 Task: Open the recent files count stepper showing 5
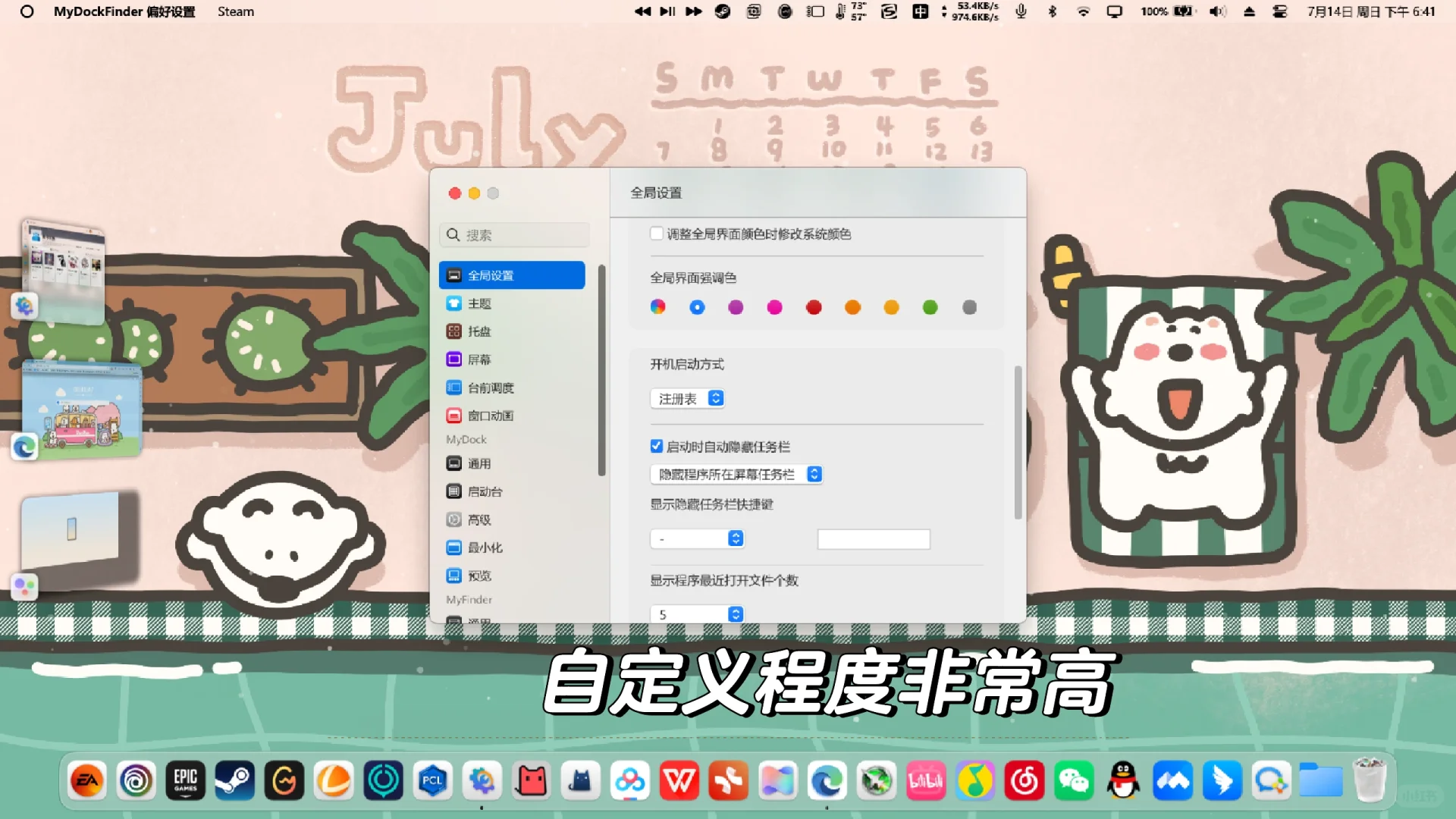point(696,613)
